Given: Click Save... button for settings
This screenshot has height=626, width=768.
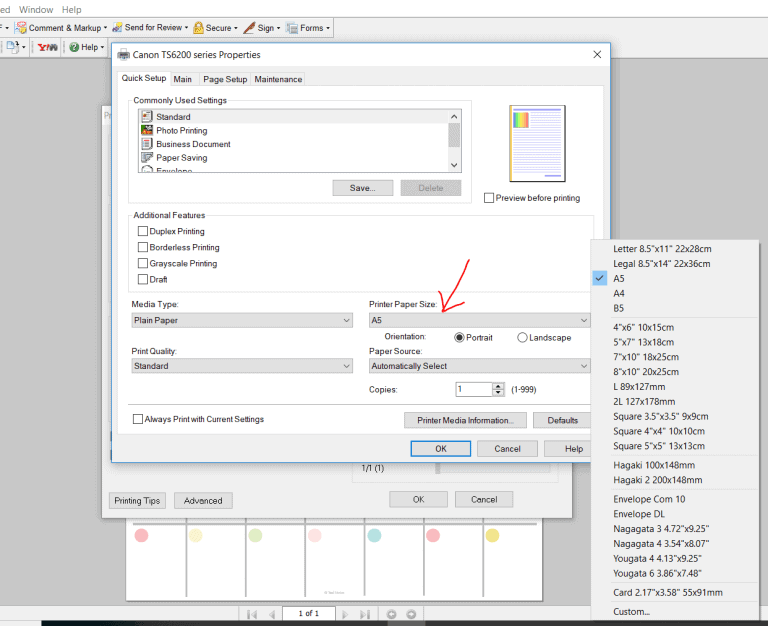Looking at the screenshot, I should tap(362, 188).
